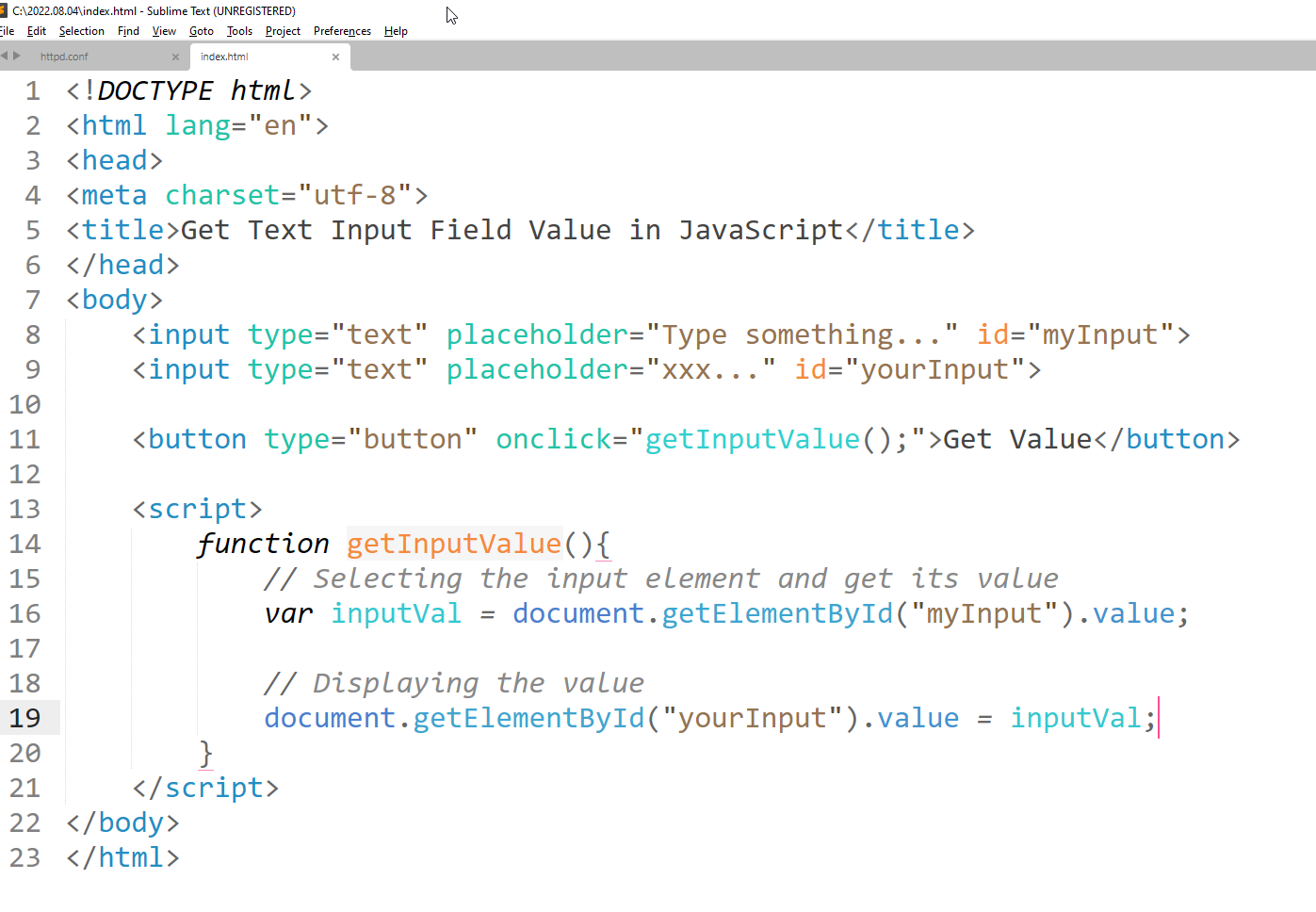Click the Sublime Text title bar icon

(4, 10)
